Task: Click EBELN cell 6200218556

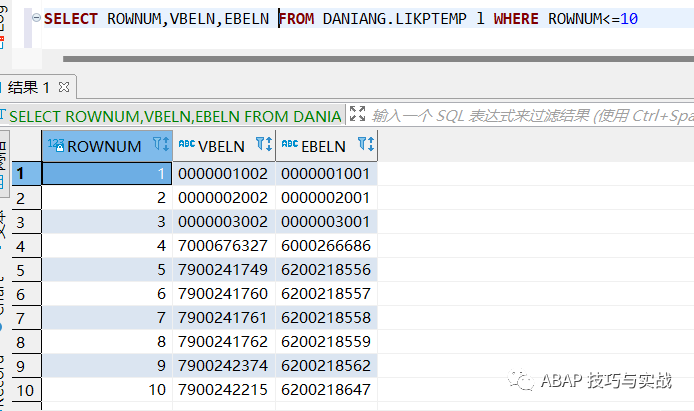Action: point(326,269)
